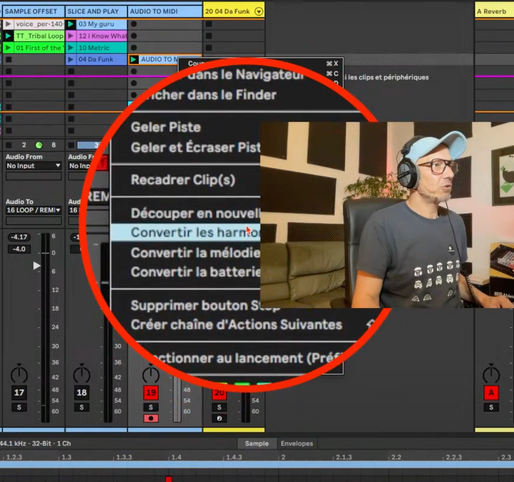Open Audio To 16 LOOP / REMI dropdown

pos(34,210)
